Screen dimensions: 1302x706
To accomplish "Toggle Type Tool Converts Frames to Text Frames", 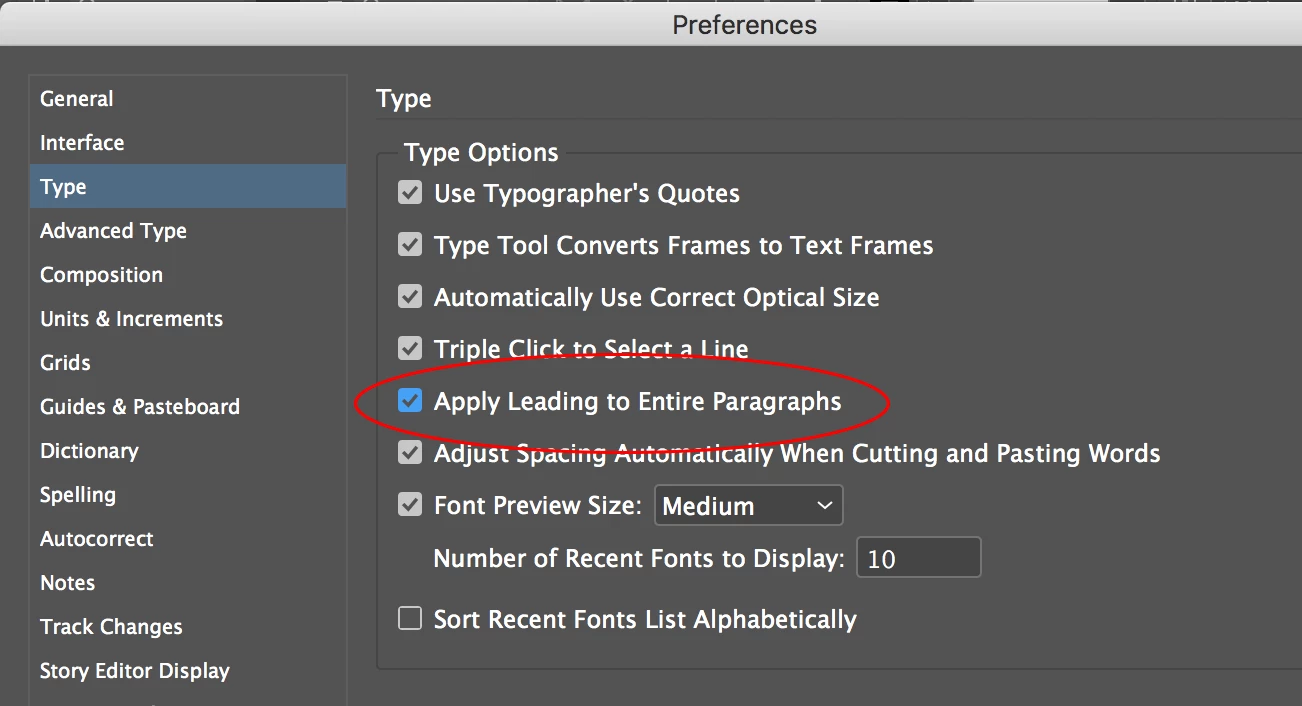I will (x=410, y=245).
